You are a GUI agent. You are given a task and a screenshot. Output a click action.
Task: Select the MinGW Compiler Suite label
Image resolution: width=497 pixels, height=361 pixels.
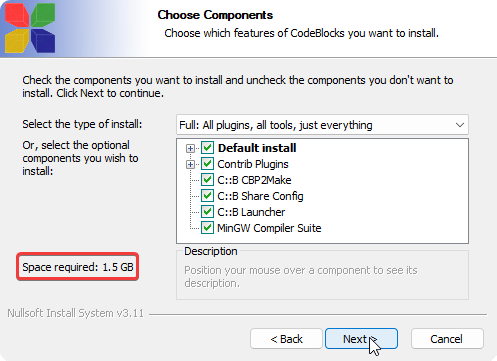(269, 228)
